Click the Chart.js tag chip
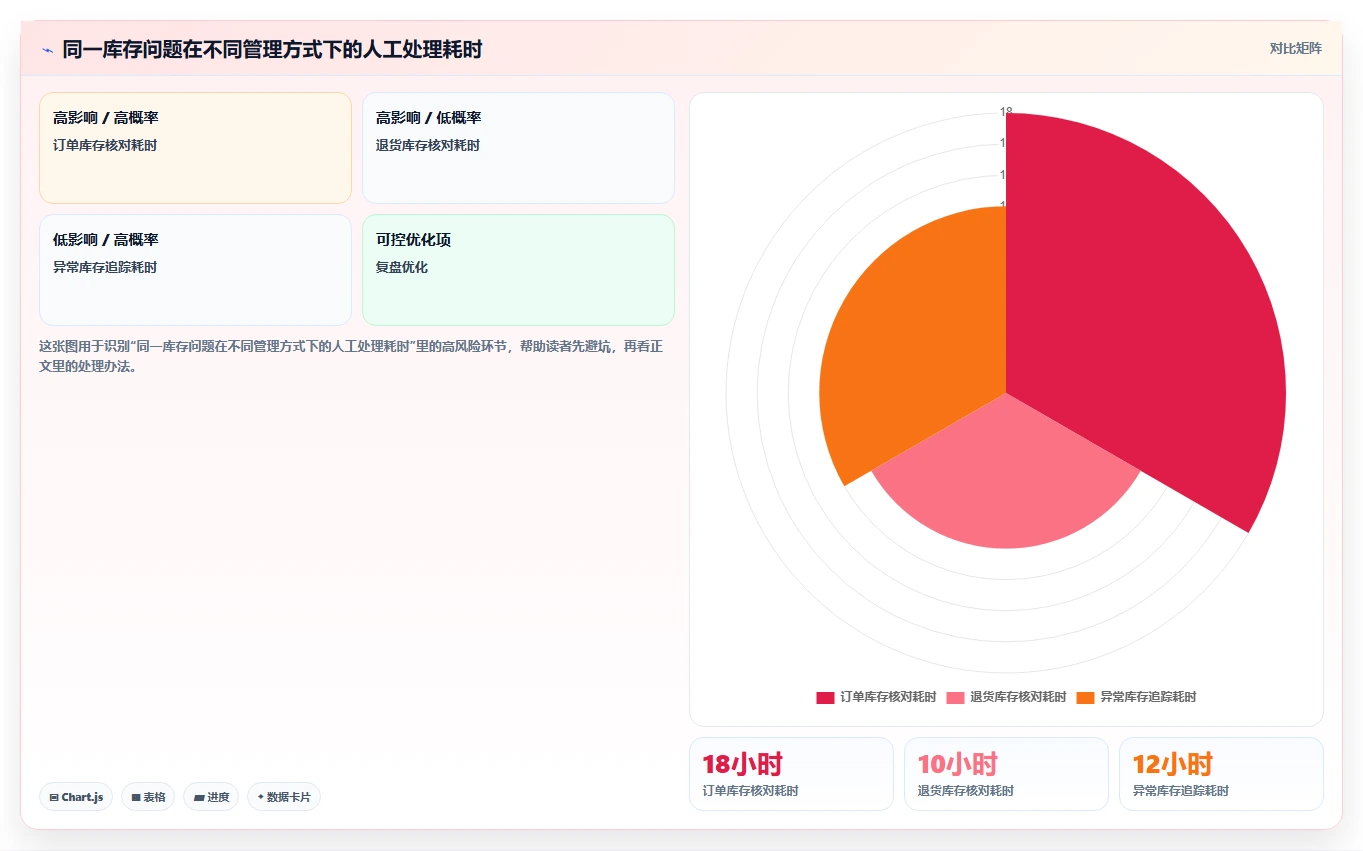Image resolution: width=1363 pixels, height=851 pixels. point(76,797)
